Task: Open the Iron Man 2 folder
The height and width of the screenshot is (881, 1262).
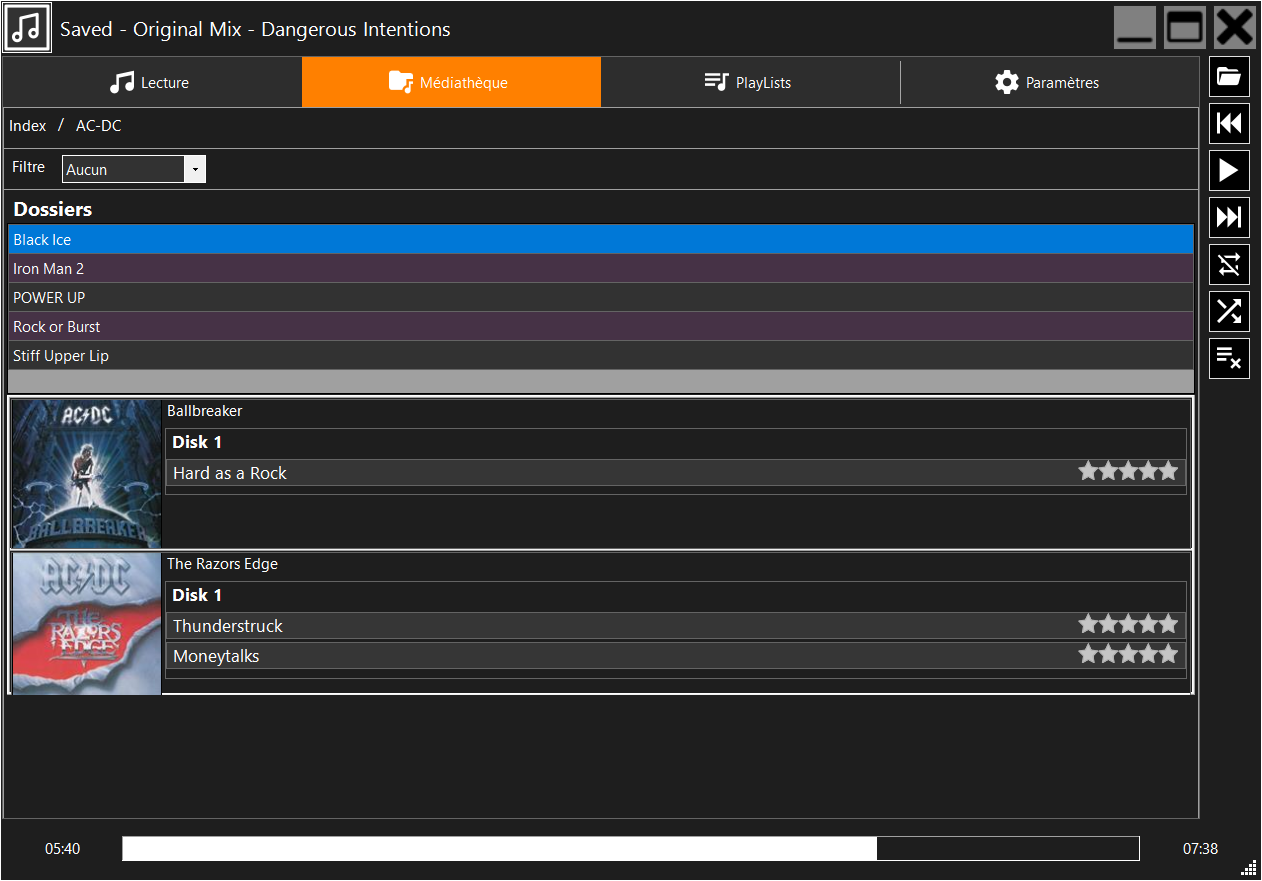Action: coord(601,269)
